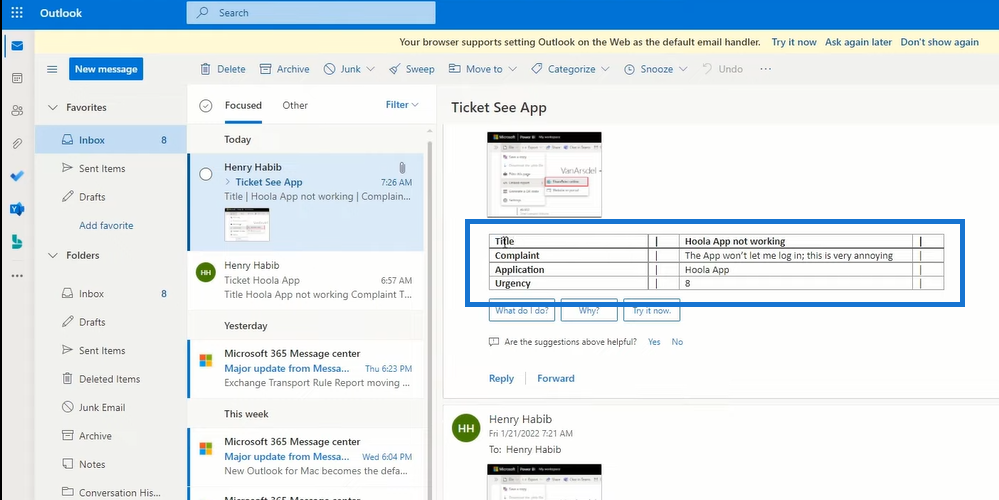Toggle the hamburger navigation pane button
Screen dimensions: 999x500
[x=52, y=69]
